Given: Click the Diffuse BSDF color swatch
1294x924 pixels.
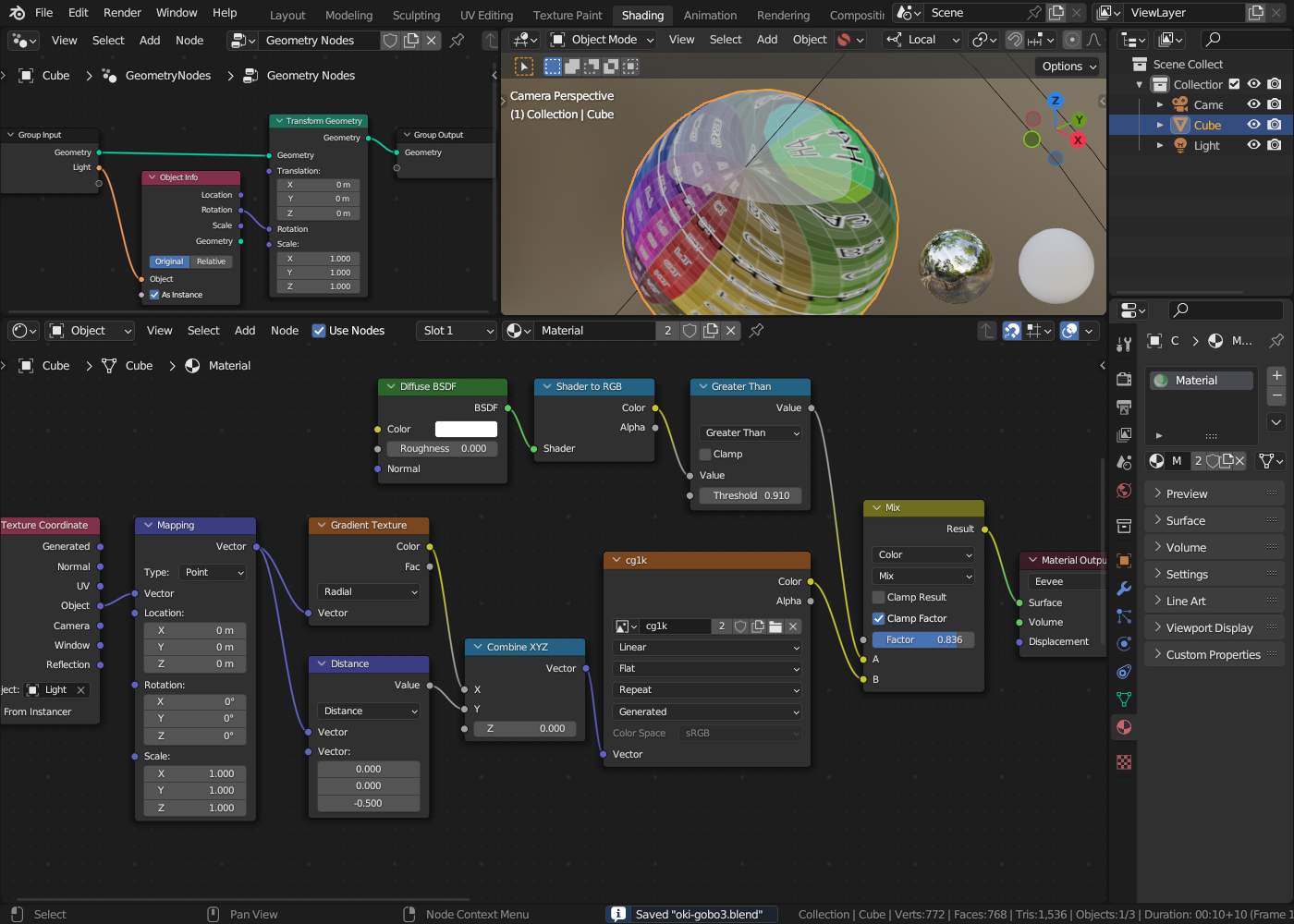Looking at the screenshot, I should 466,430.
